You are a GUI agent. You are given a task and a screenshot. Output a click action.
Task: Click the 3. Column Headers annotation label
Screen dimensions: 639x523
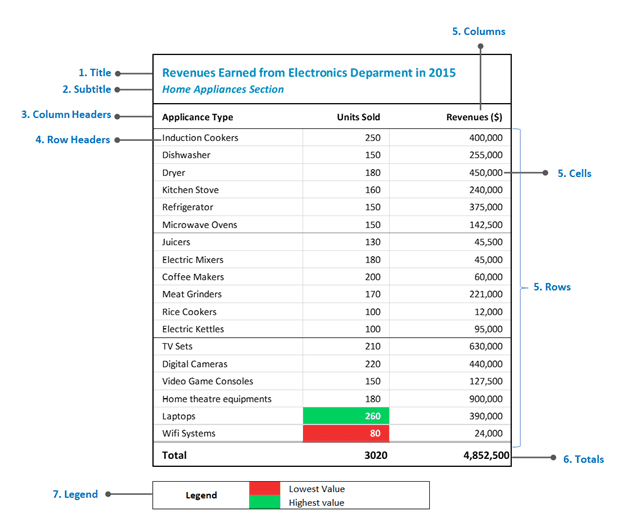pos(66,115)
